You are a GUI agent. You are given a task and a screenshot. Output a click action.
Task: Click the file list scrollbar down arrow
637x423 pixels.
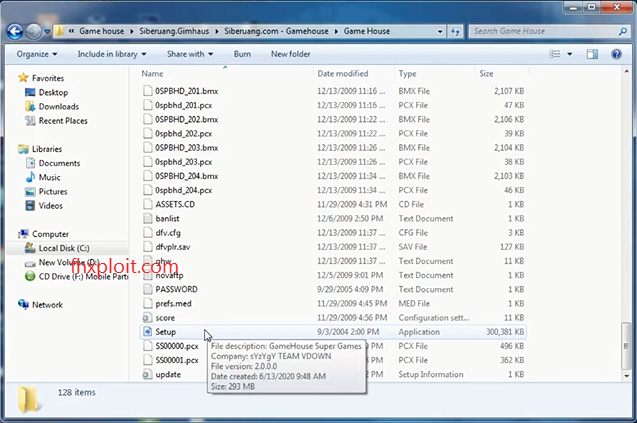[x=626, y=376]
